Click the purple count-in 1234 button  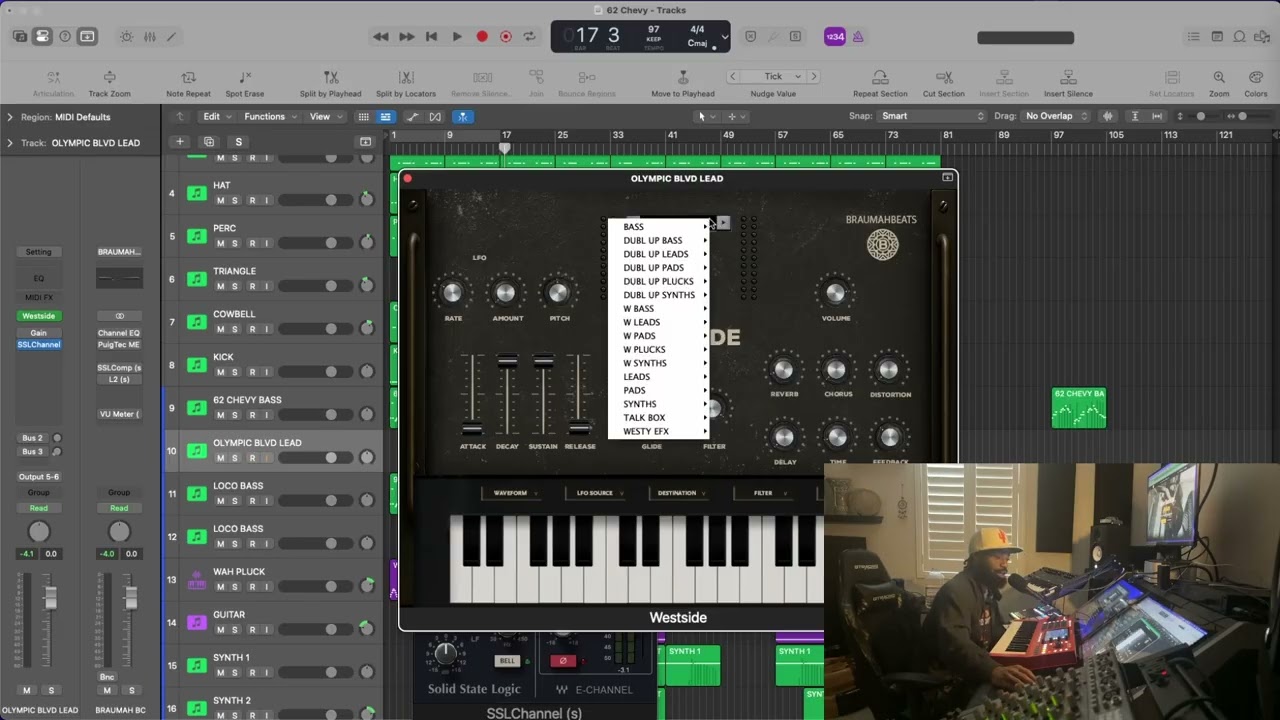point(834,37)
